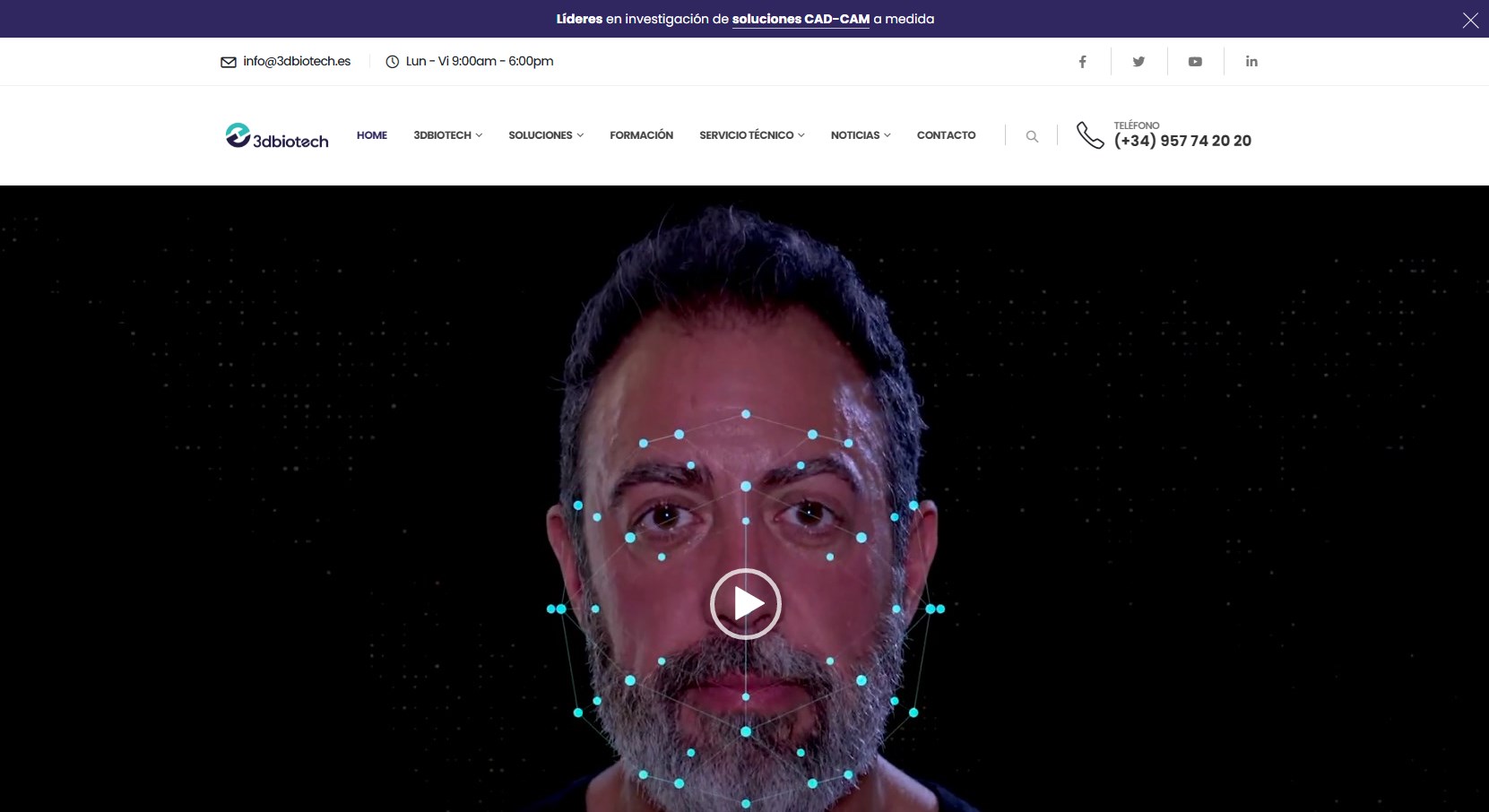Open the Twitter social icon

pyautogui.click(x=1138, y=62)
